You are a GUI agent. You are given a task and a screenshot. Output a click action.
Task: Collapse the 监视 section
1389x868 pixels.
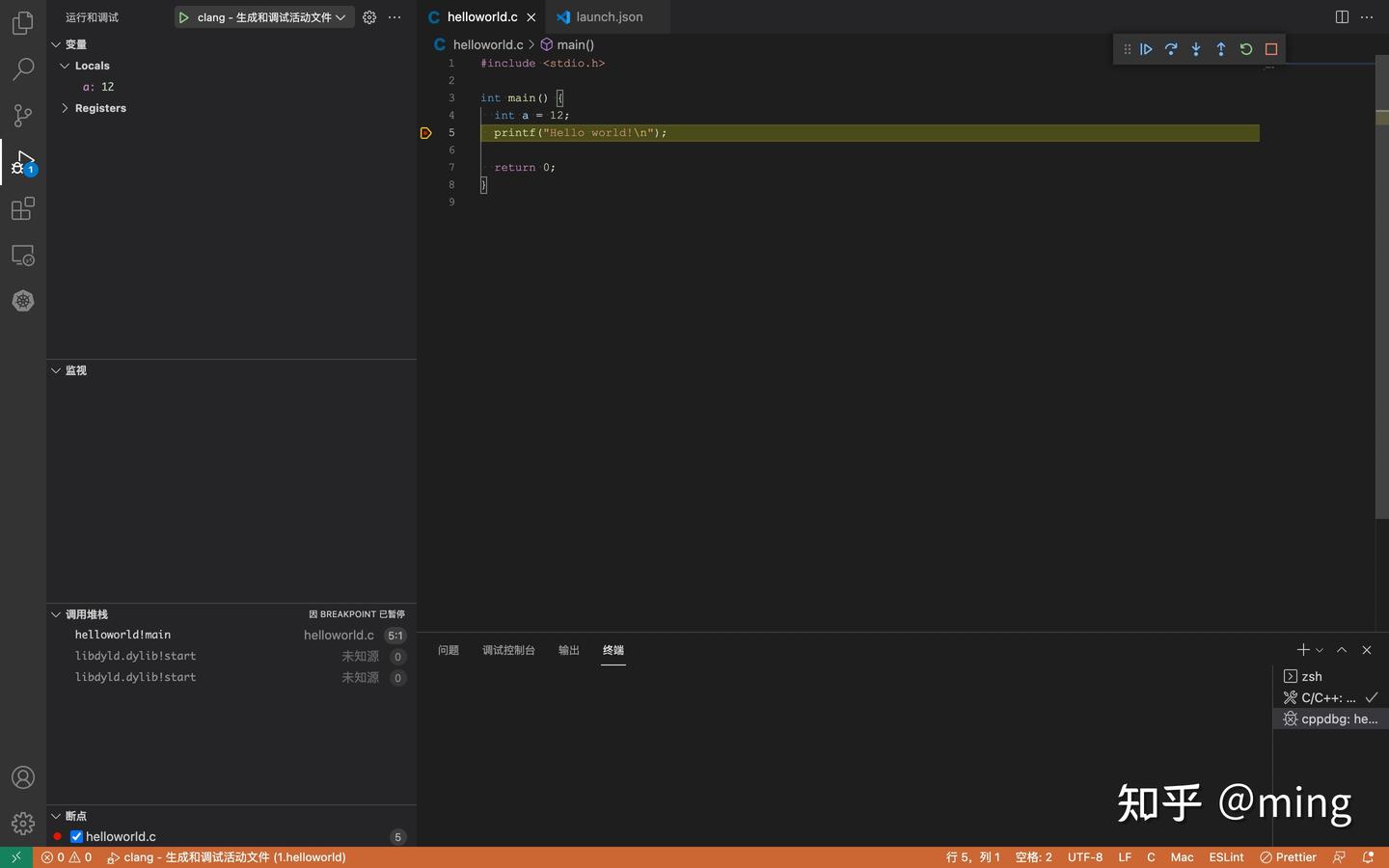56,370
